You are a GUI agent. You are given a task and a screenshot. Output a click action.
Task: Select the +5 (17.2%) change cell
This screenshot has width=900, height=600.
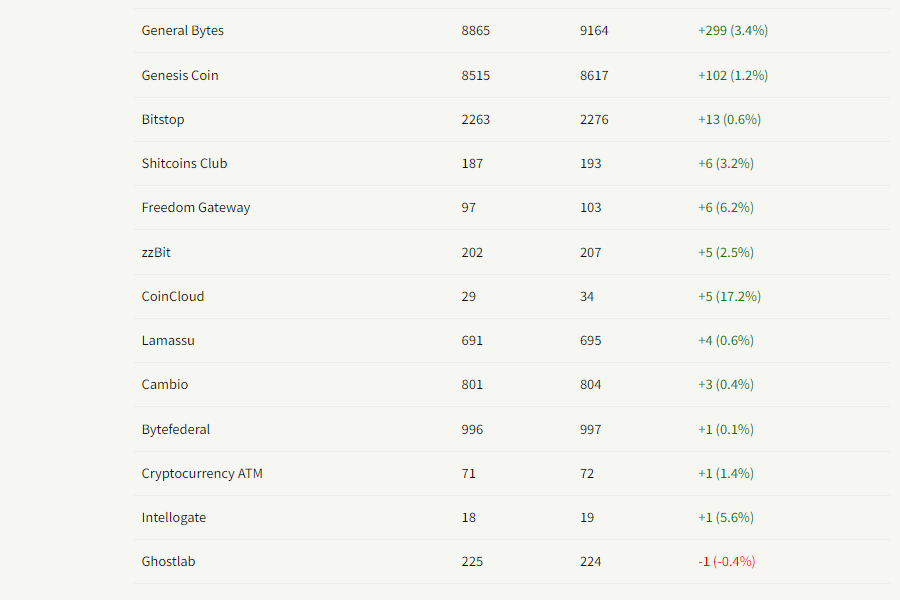pos(730,296)
